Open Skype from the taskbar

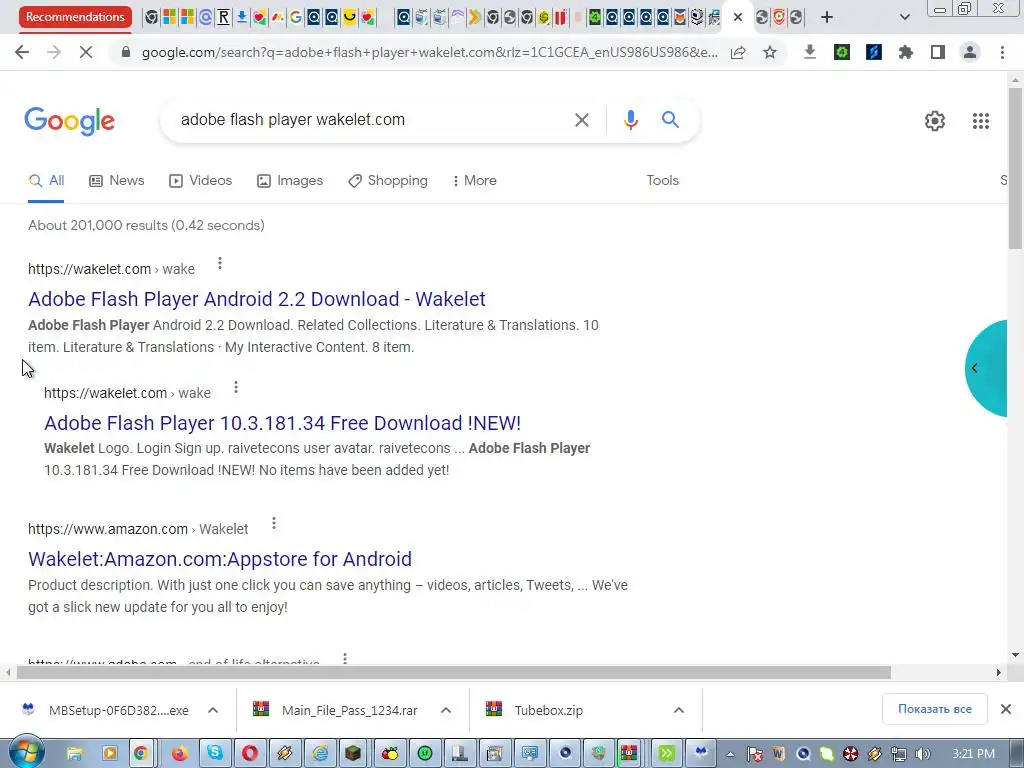215,754
